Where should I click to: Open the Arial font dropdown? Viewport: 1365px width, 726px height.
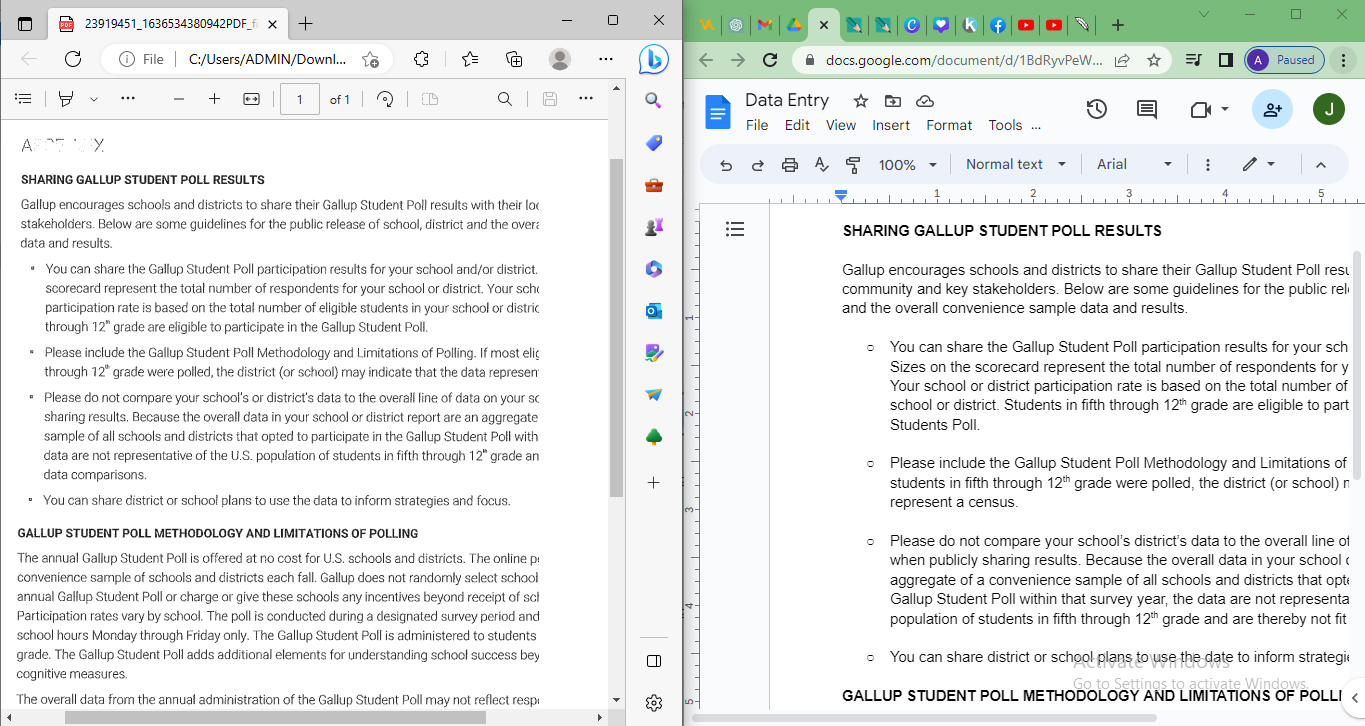tap(1134, 165)
